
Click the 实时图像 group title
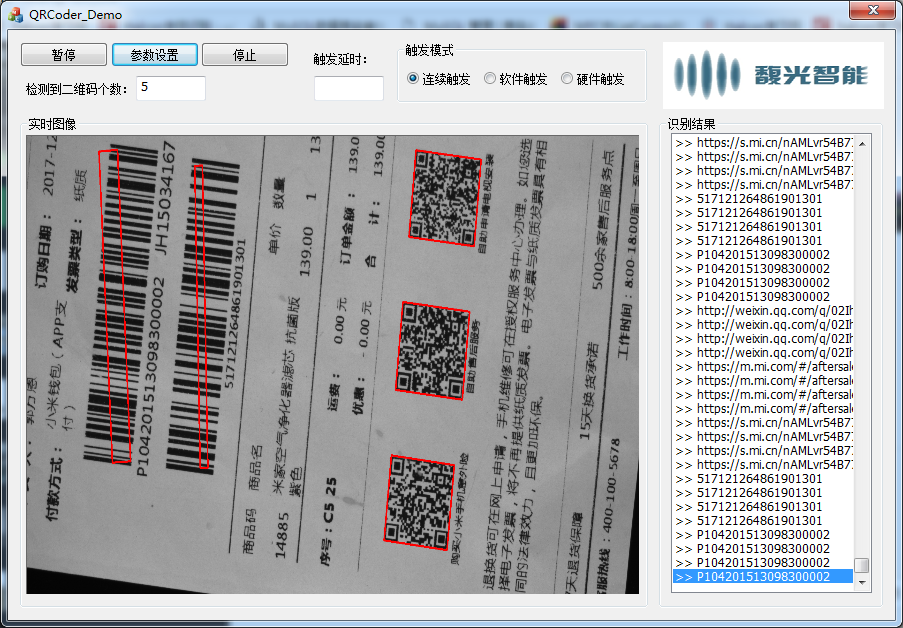click(52, 124)
